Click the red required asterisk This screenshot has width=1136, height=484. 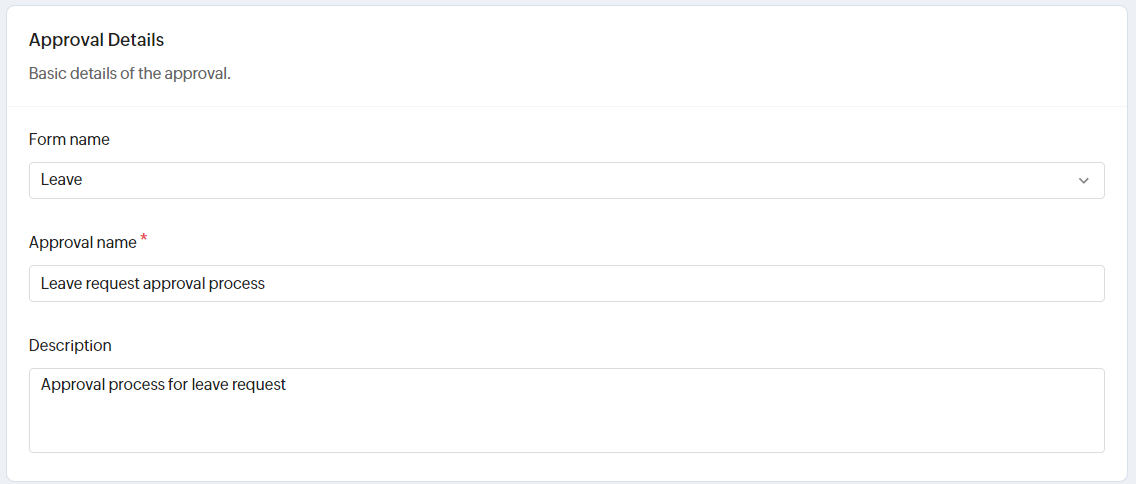pos(144,239)
